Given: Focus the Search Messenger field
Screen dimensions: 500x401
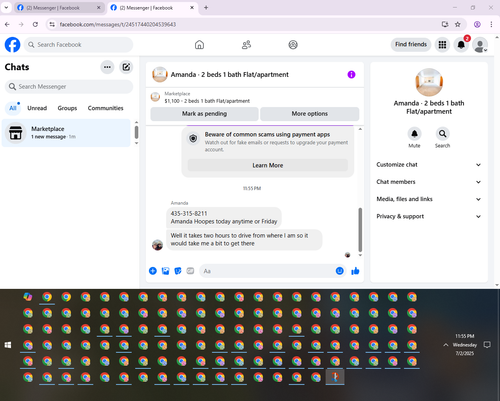Looking at the screenshot, I should click(69, 87).
